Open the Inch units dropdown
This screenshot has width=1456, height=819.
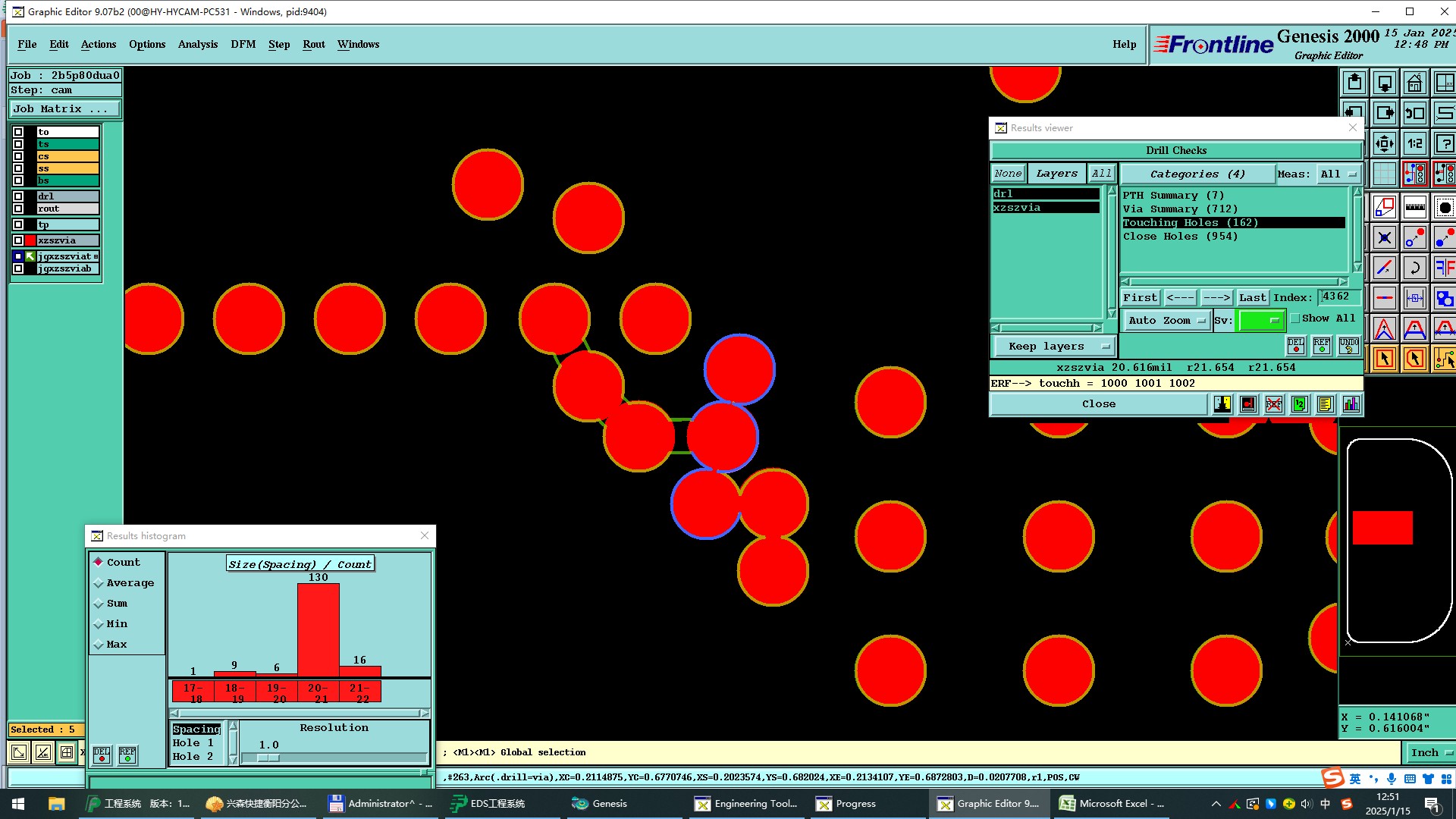pyautogui.click(x=1430, y=752)
